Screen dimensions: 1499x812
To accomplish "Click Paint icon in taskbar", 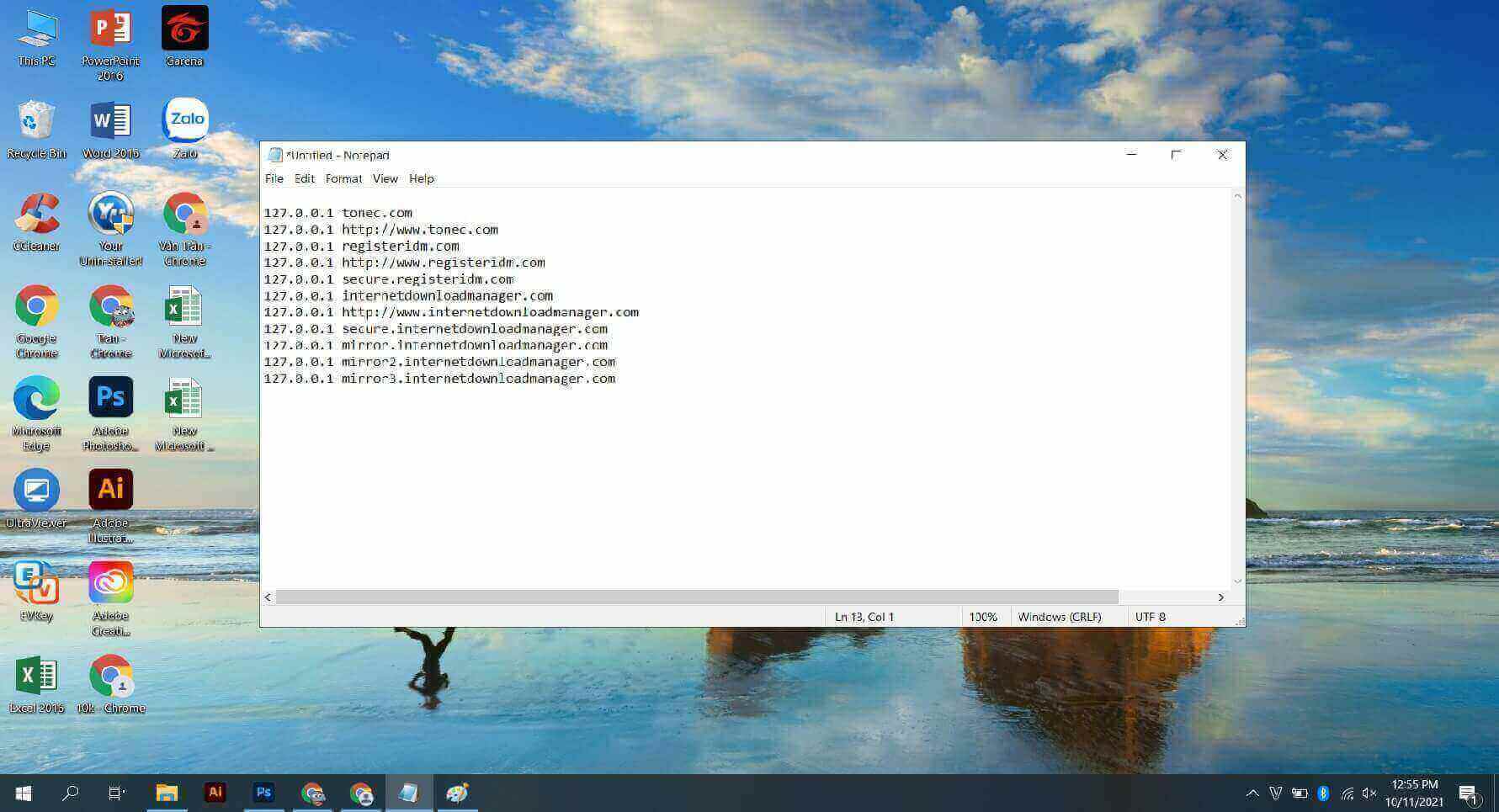I will point(457,793).
